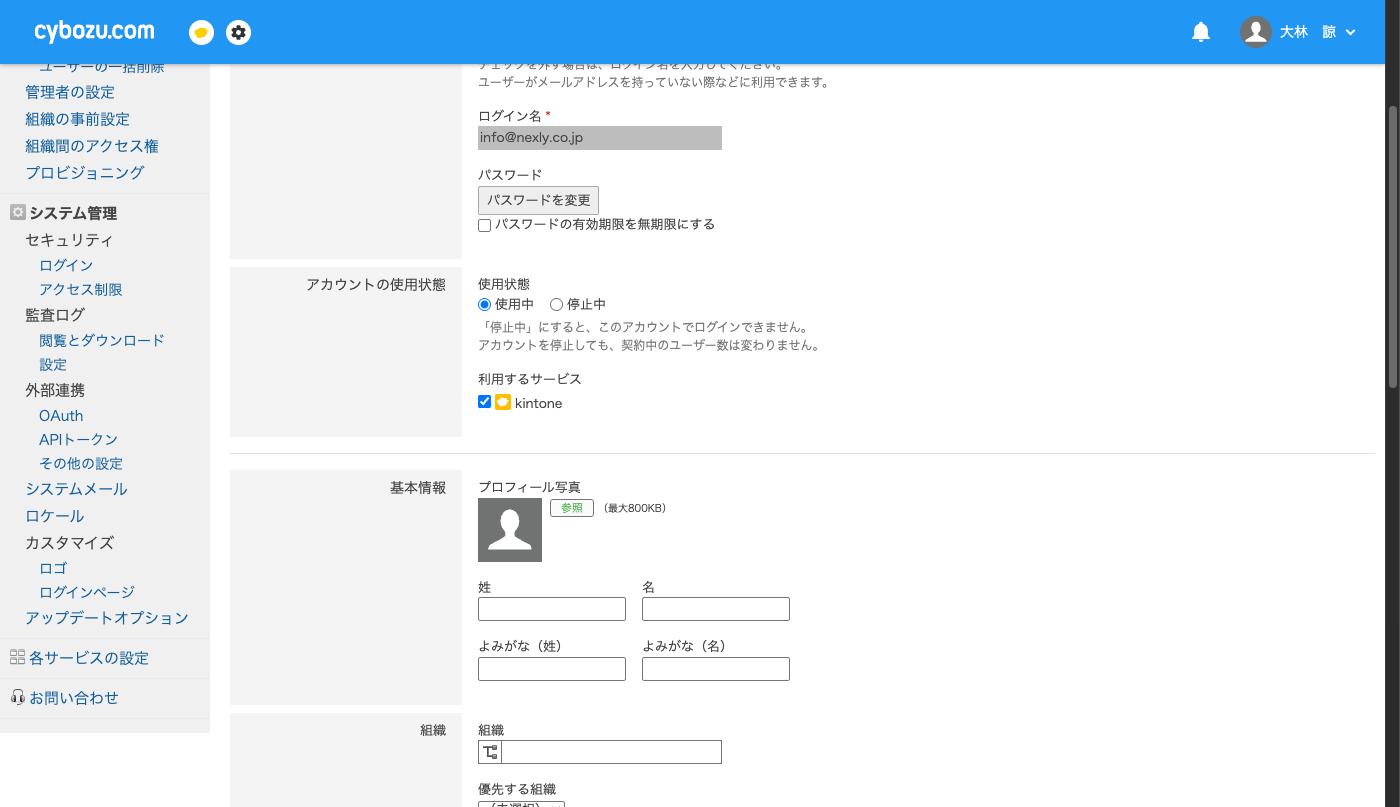Click the profile photo placeholder
The width and height of the screenshot is (1400, 807).
click(510, 530)
